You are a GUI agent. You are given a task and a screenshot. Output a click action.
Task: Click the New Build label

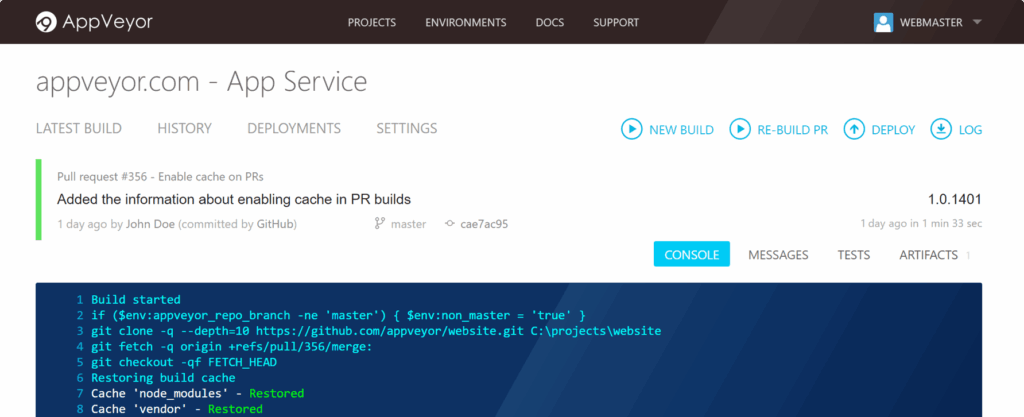pos(681,130)
